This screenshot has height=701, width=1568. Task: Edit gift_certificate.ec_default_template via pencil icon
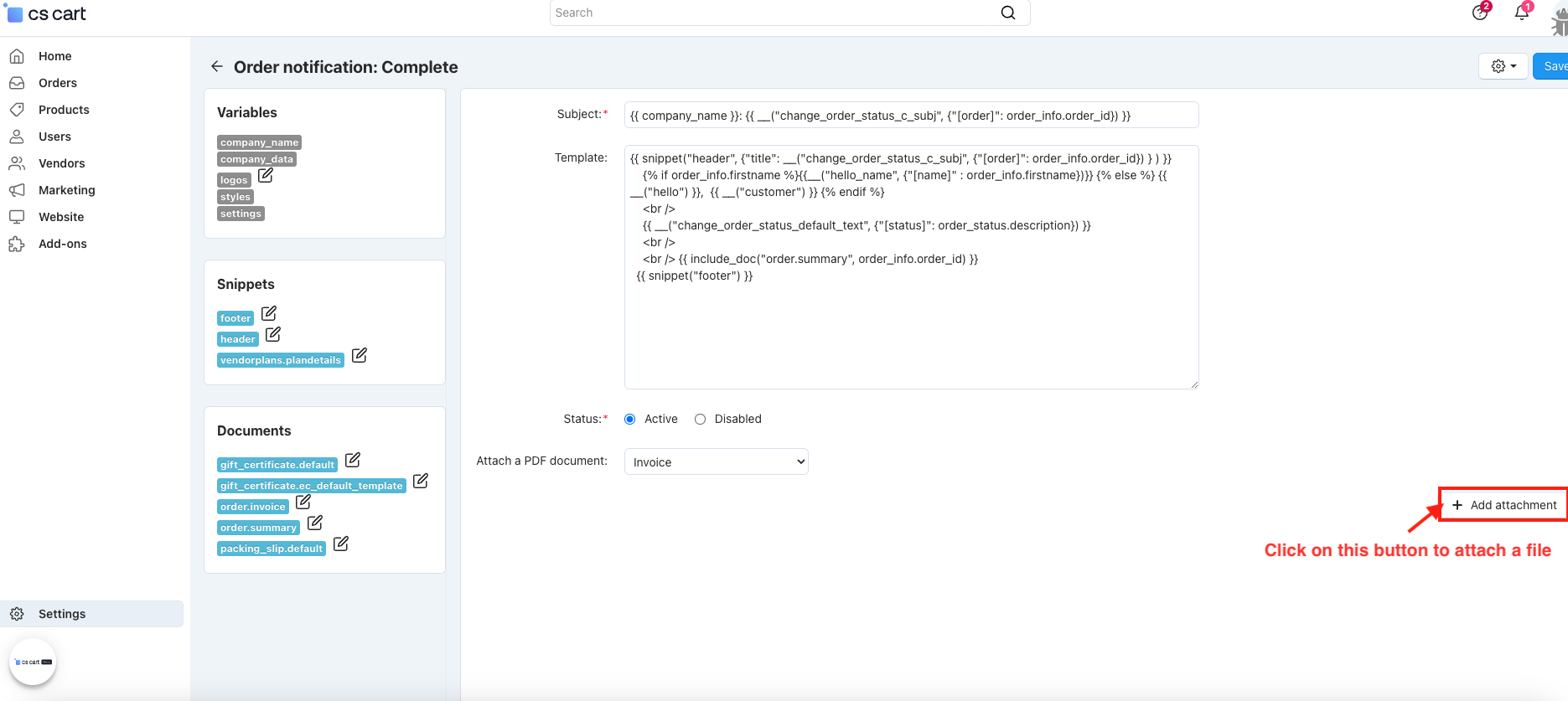tap(421, 481)
